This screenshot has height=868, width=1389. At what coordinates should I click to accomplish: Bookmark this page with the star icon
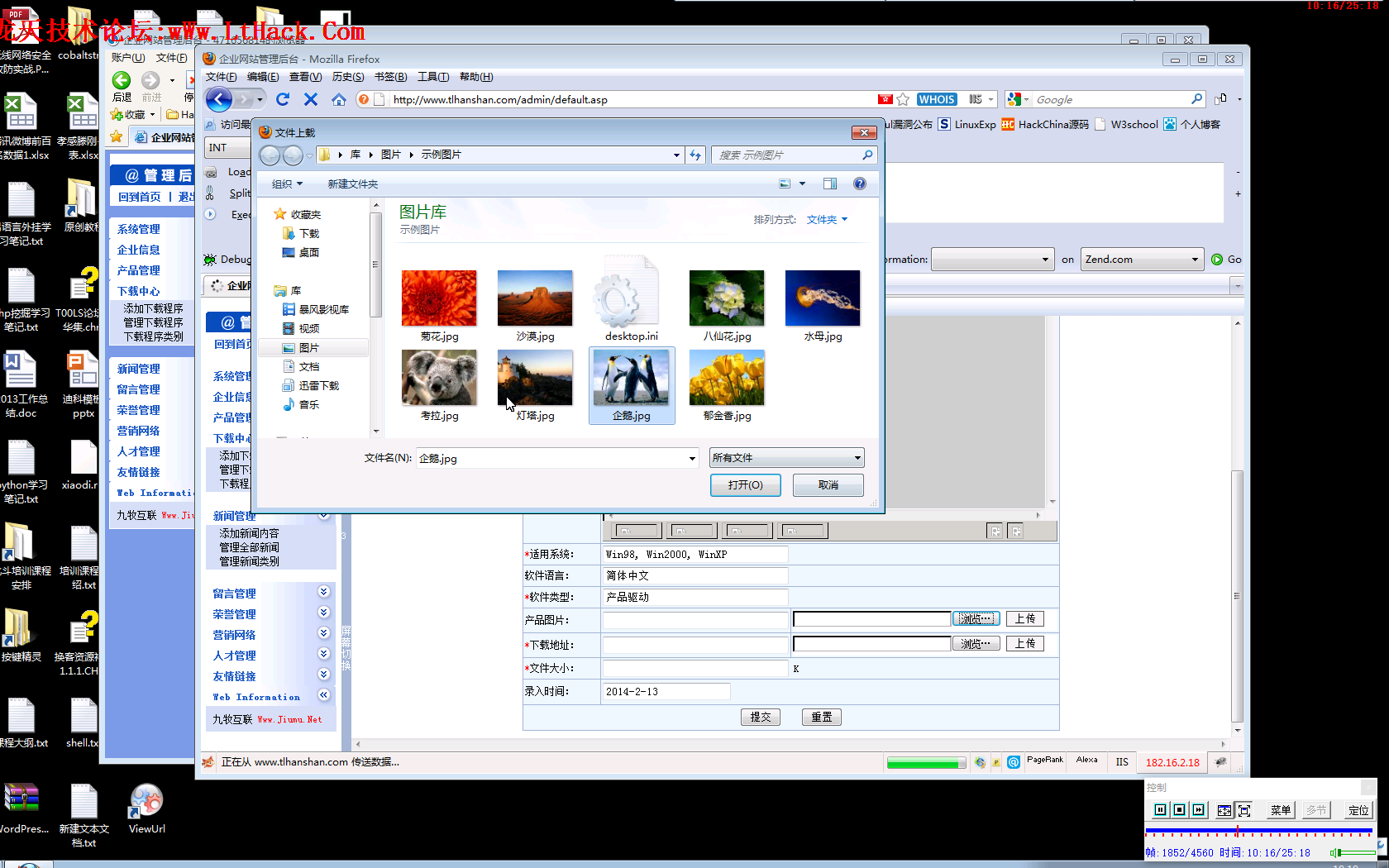click(x=903, y=99)
